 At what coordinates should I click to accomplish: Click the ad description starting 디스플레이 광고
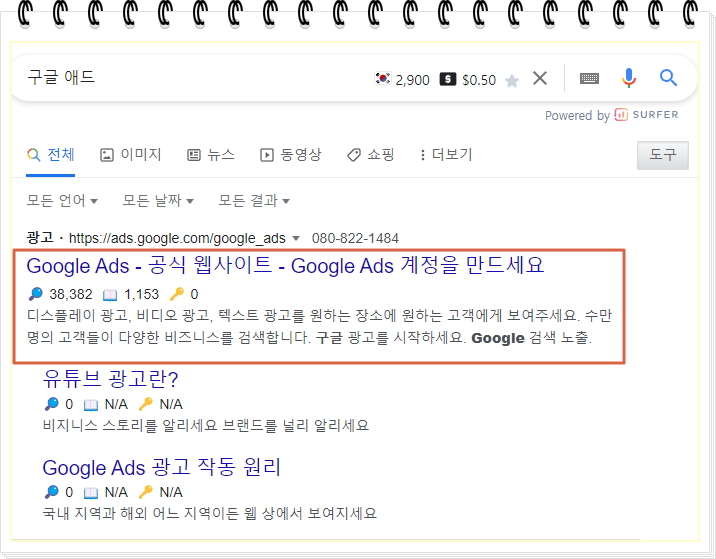click(319, 327)
